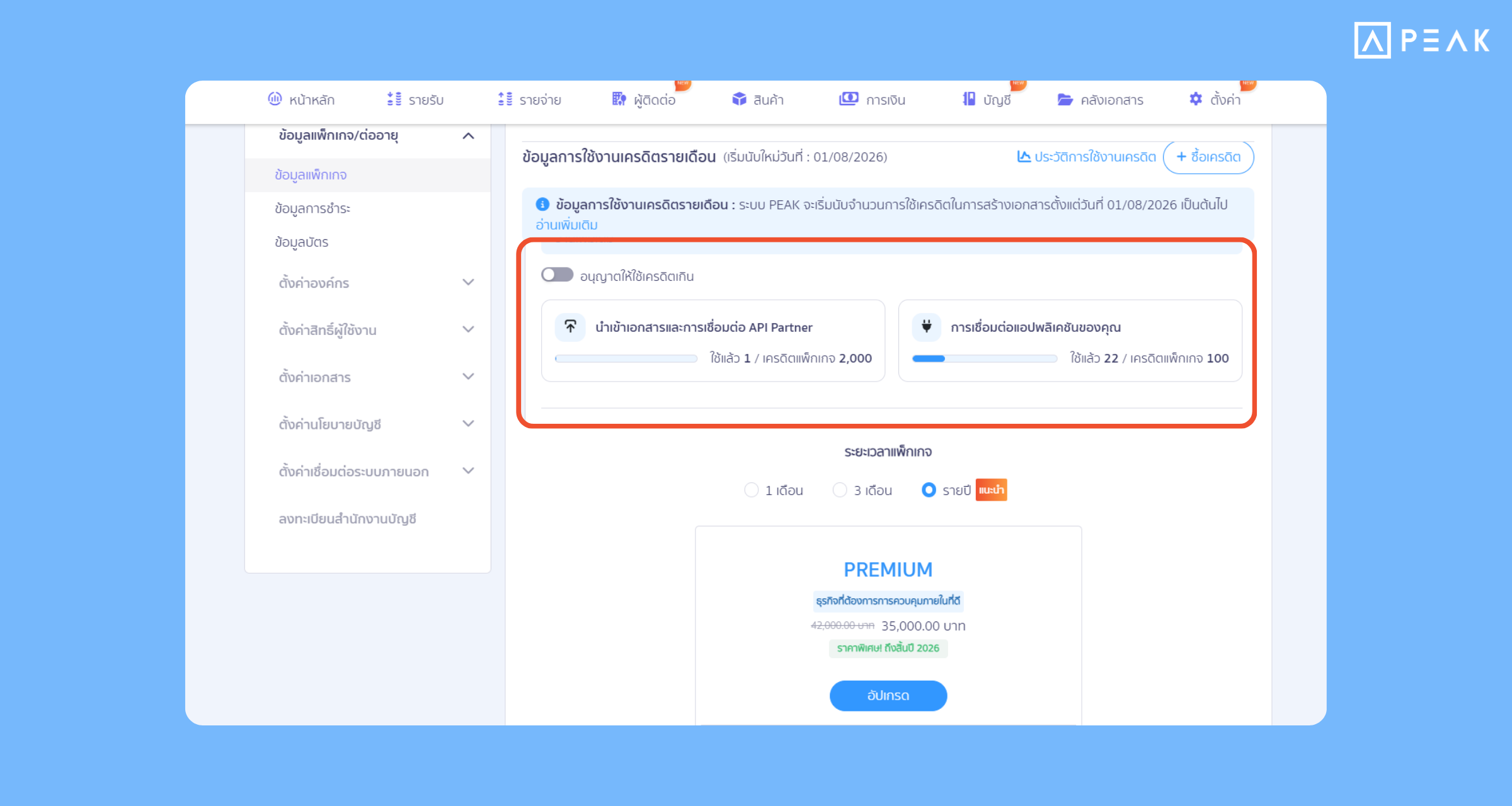The image size is (1512, 806).
Task: Click the ใช้แล้ว 22 / เครดิตแพ็กเกจ 100 text
Action: [x=1149, y=358]
